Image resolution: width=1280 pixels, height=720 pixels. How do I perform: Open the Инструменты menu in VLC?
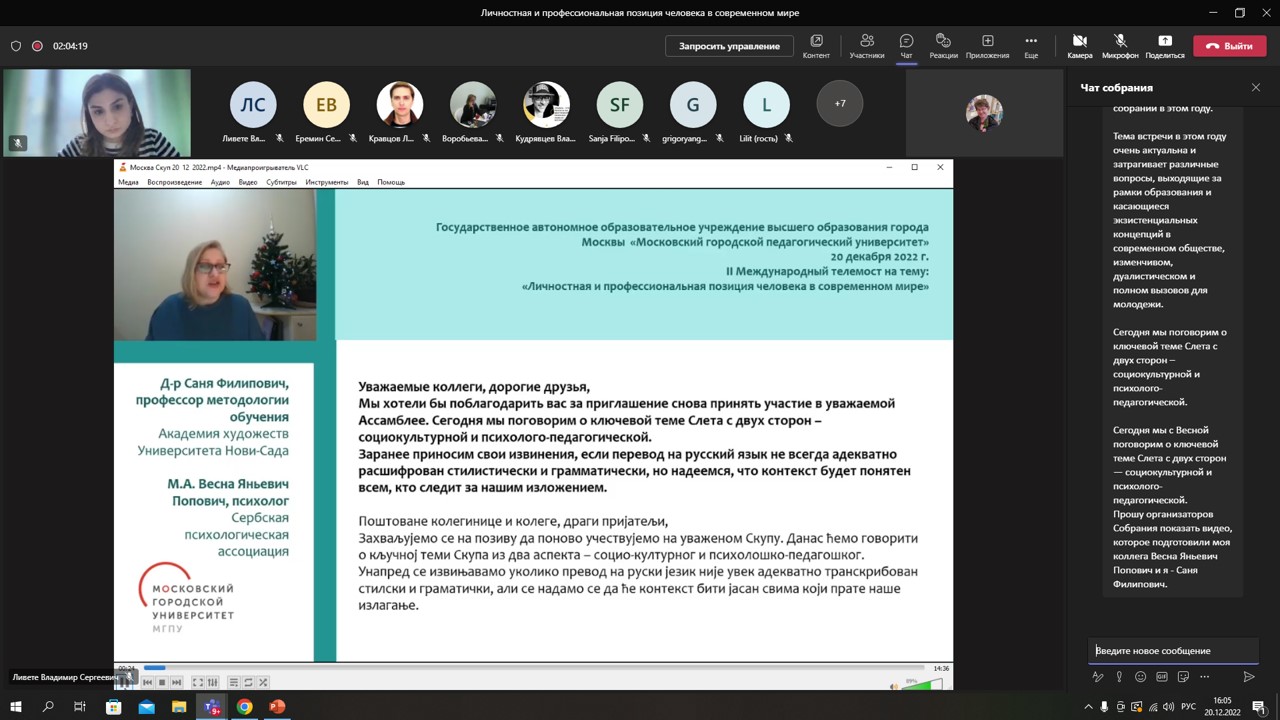[326, 182]
